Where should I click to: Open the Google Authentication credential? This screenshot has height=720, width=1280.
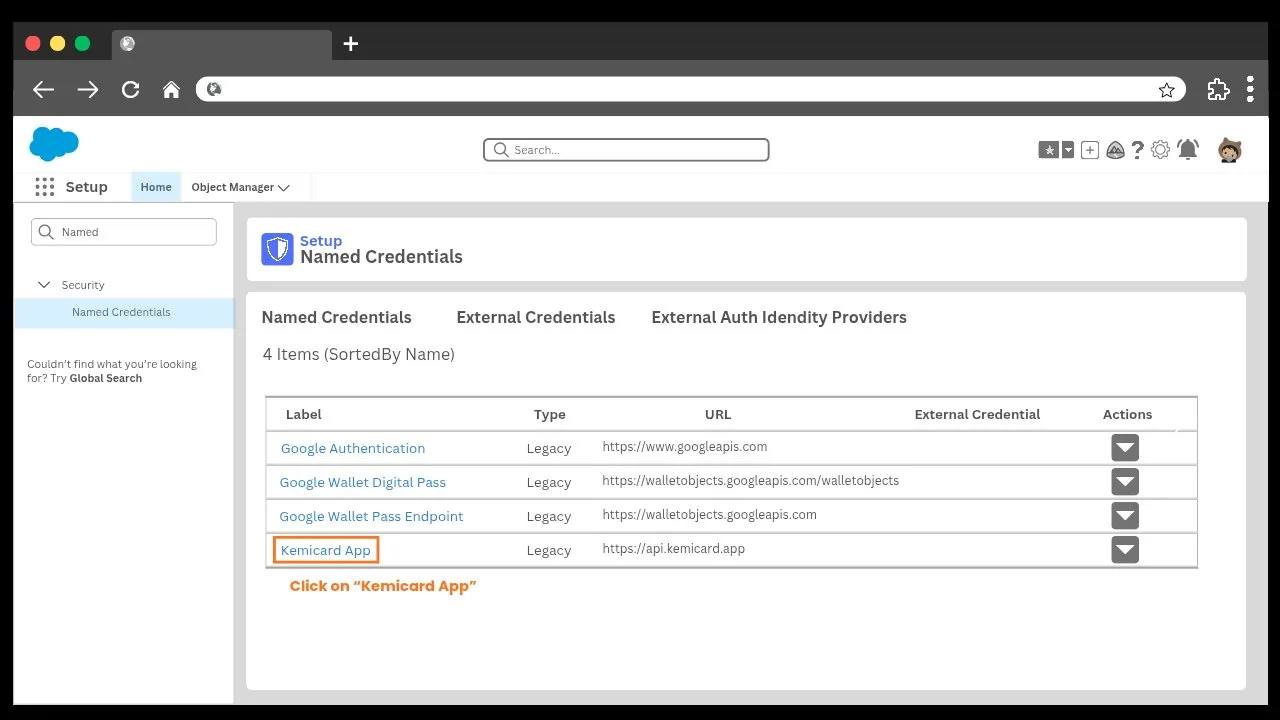(x=353, y=448)
